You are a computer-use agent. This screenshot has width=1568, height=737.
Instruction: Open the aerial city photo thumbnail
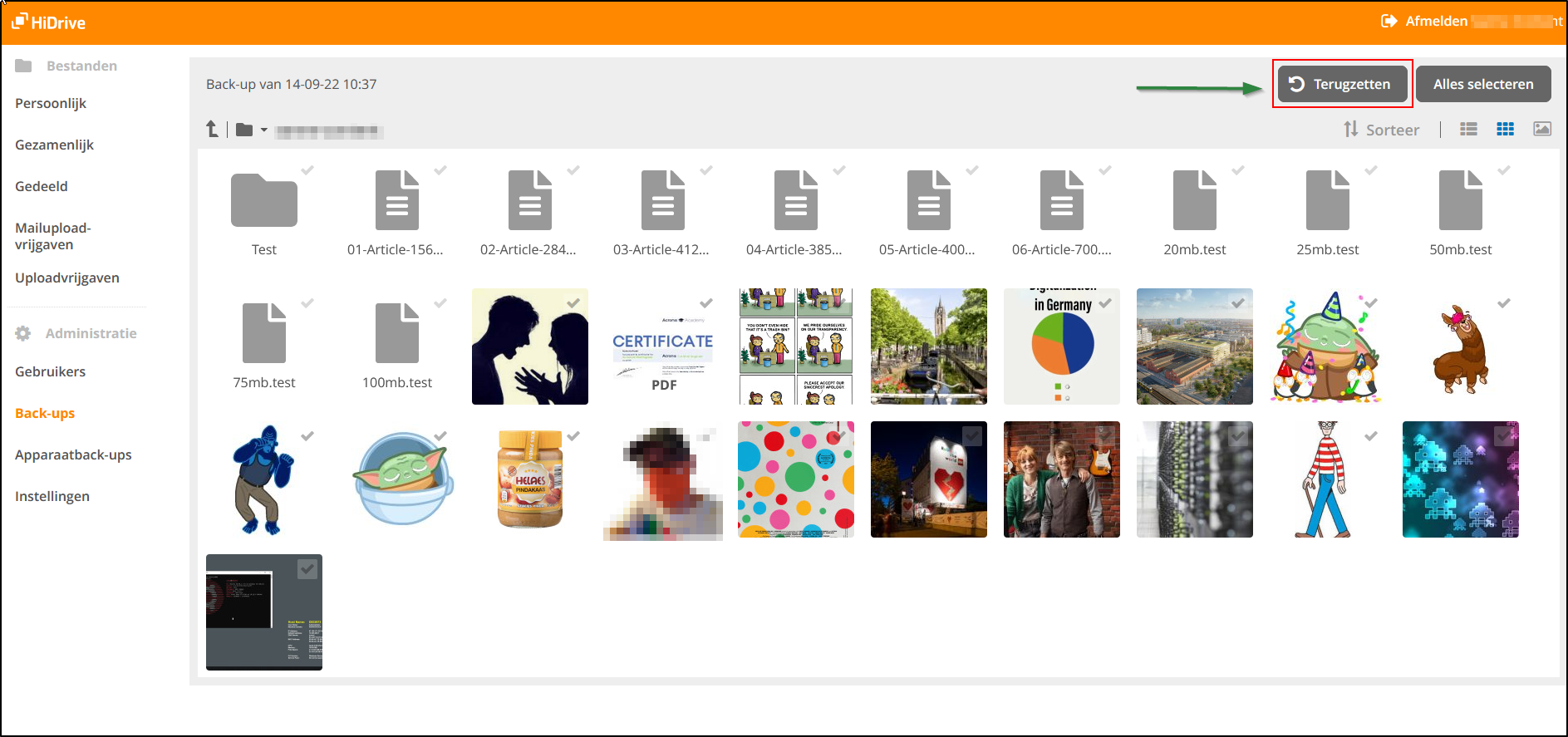[x=1195, y=346]
